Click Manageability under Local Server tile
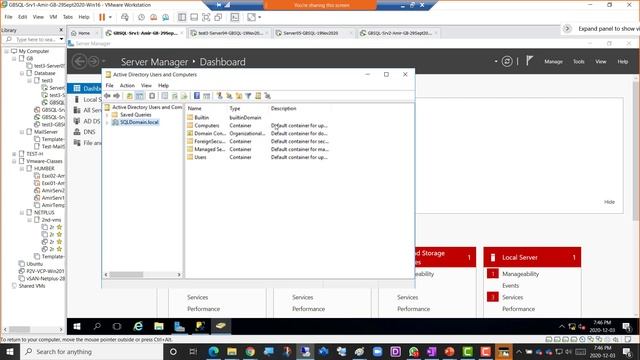 pyautogui.click(x=520, y=274)
